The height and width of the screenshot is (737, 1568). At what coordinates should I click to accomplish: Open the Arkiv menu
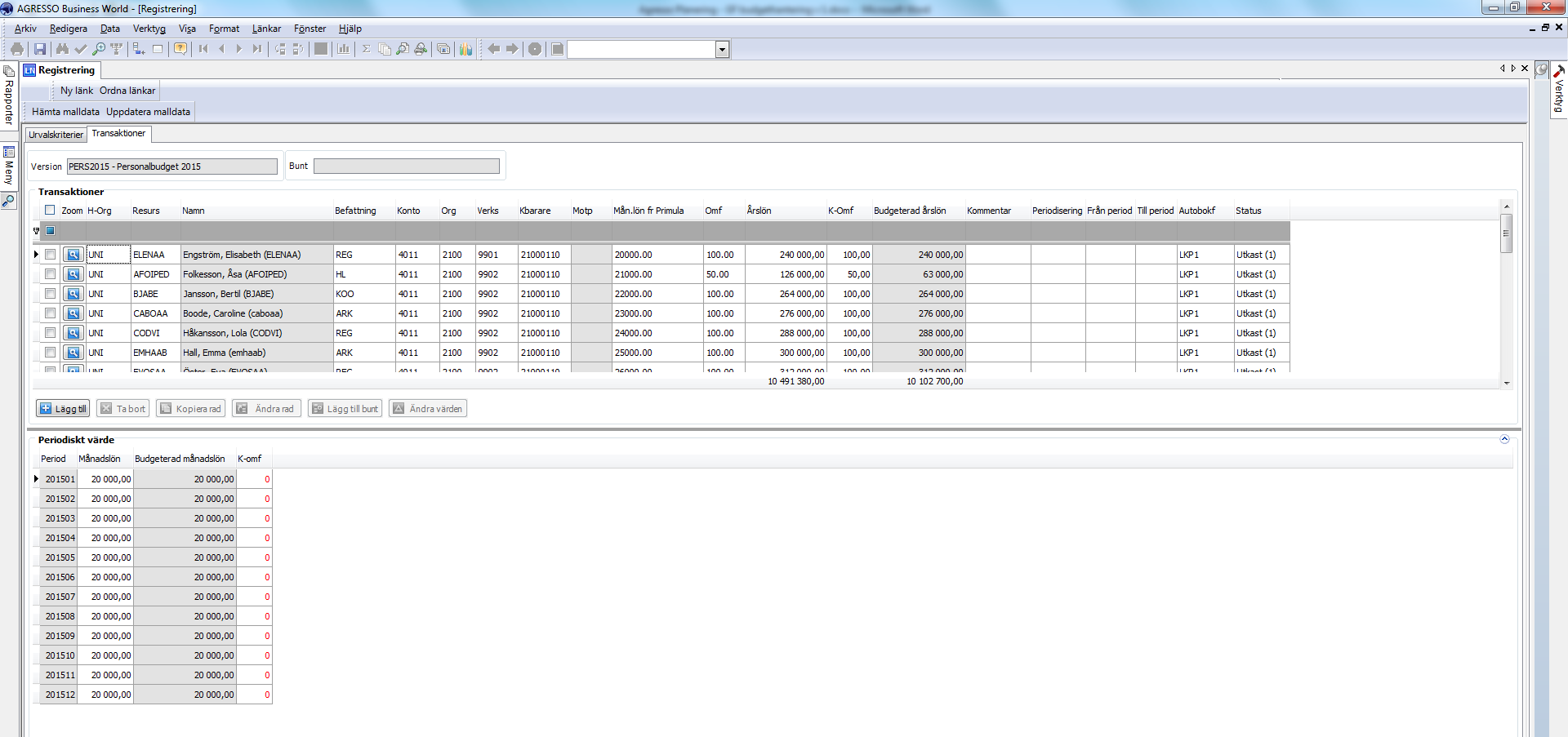[25, 29]
